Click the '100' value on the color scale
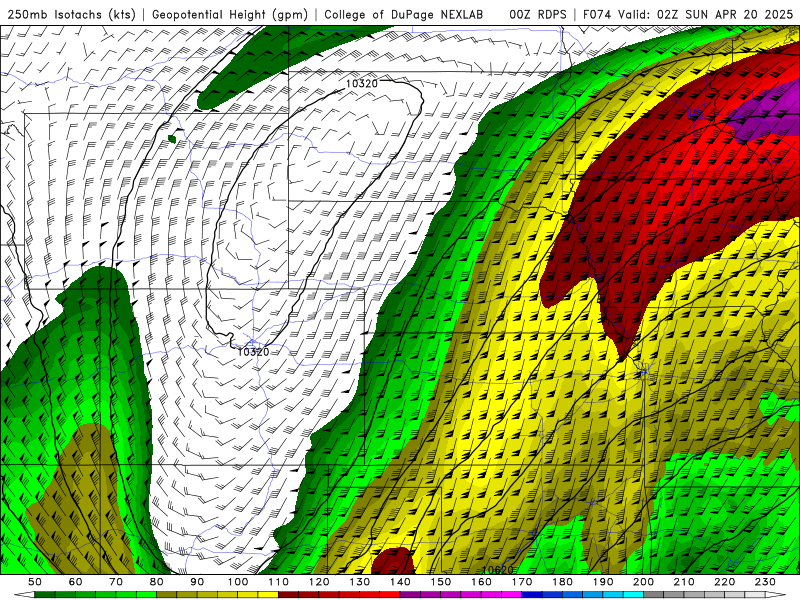The height and width of the screenshot is (600, 800). click(238, 582)
